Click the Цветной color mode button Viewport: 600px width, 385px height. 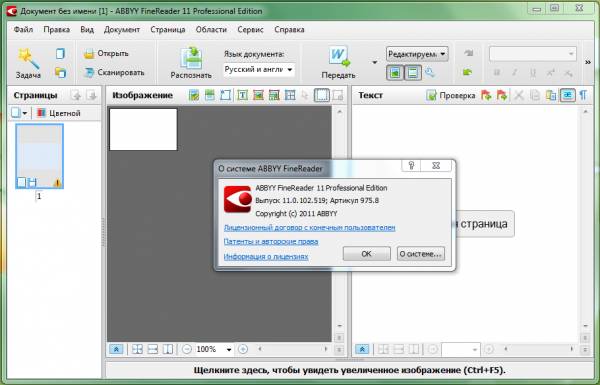coord(59,113)
